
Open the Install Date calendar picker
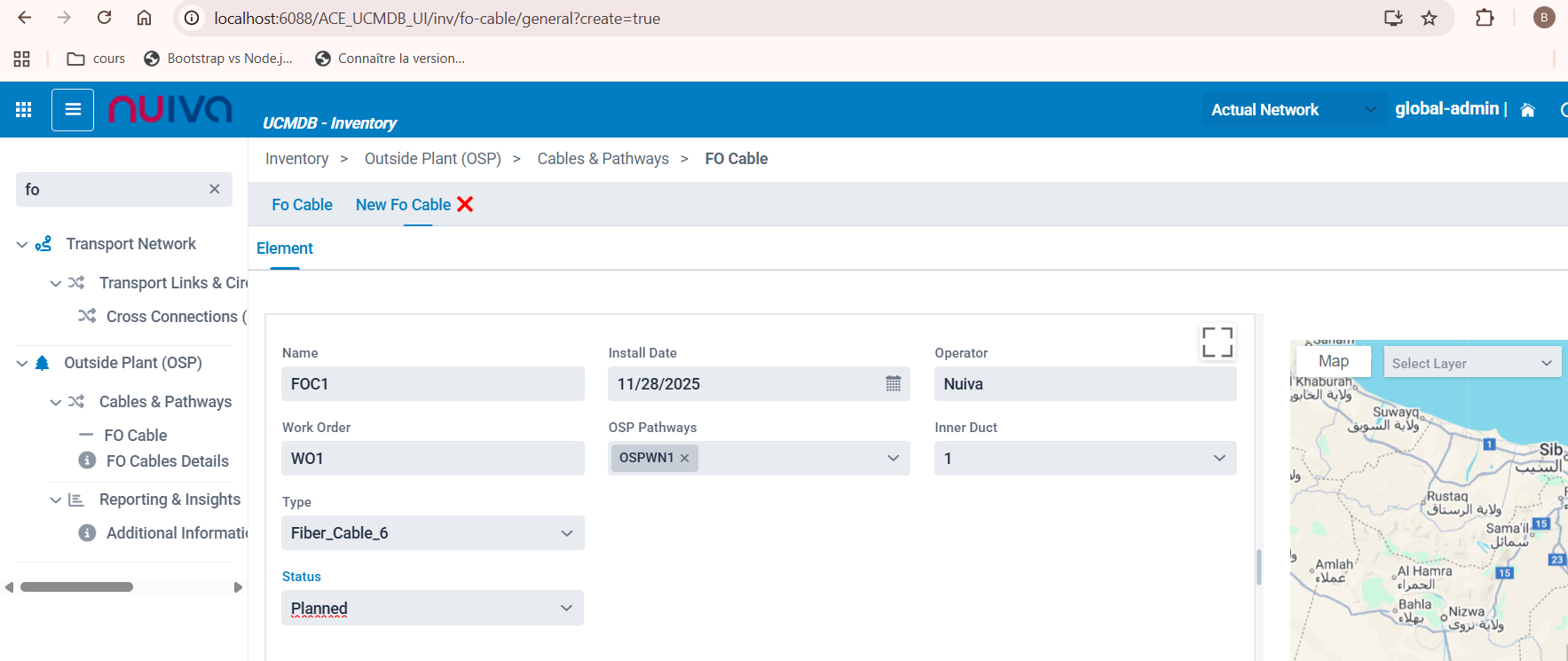[893, 383]
